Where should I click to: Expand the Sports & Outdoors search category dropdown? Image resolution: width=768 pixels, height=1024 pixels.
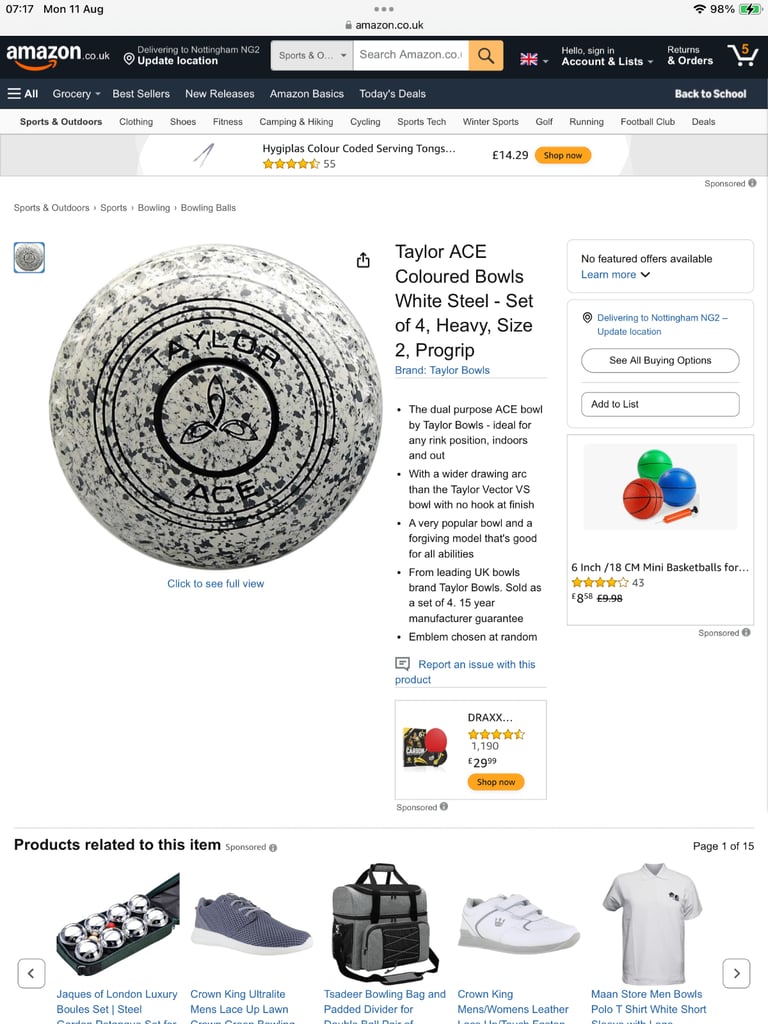[x=312, y=56]
